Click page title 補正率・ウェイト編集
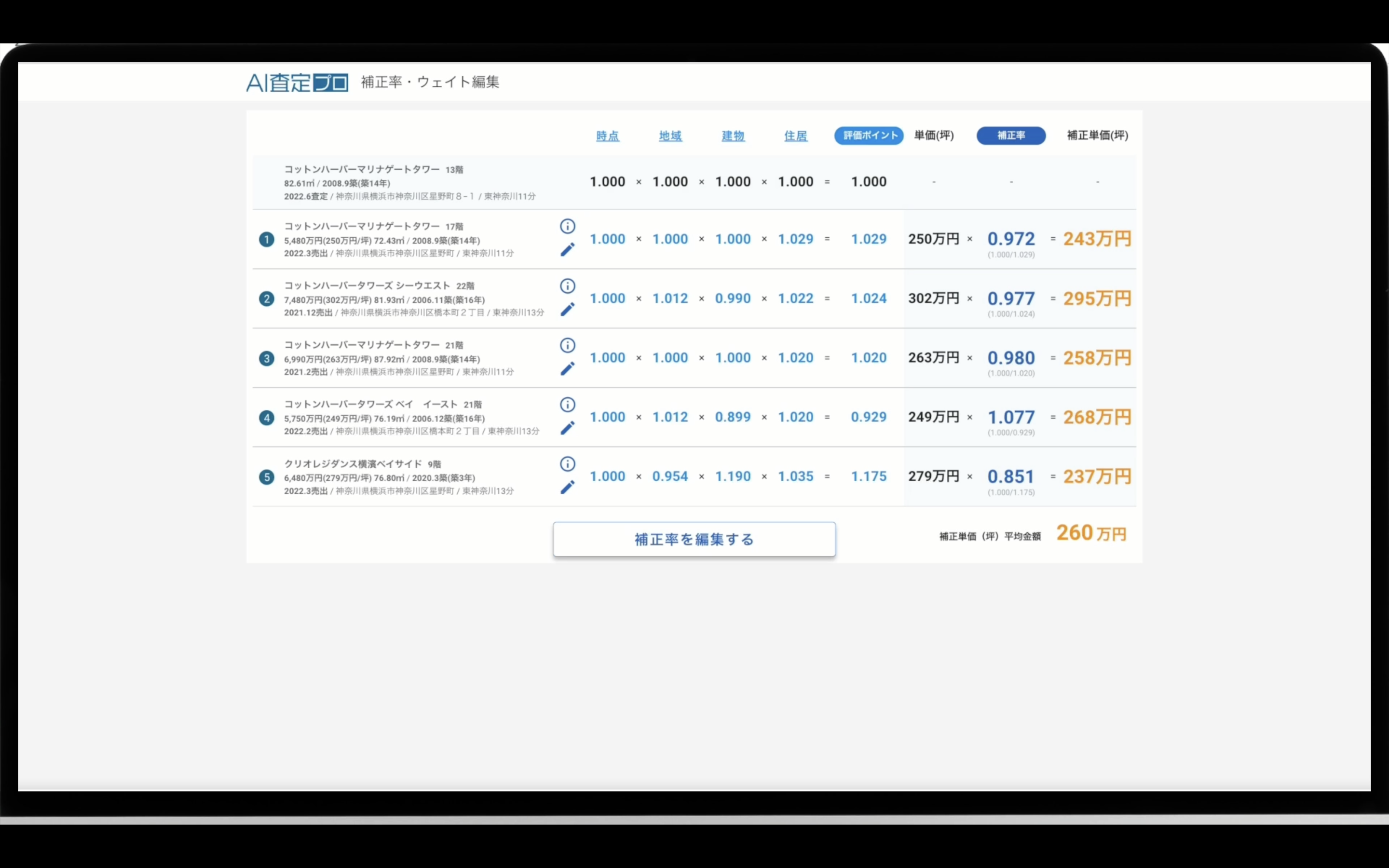This screenshot has width=1389, height=868. point(430,82)
